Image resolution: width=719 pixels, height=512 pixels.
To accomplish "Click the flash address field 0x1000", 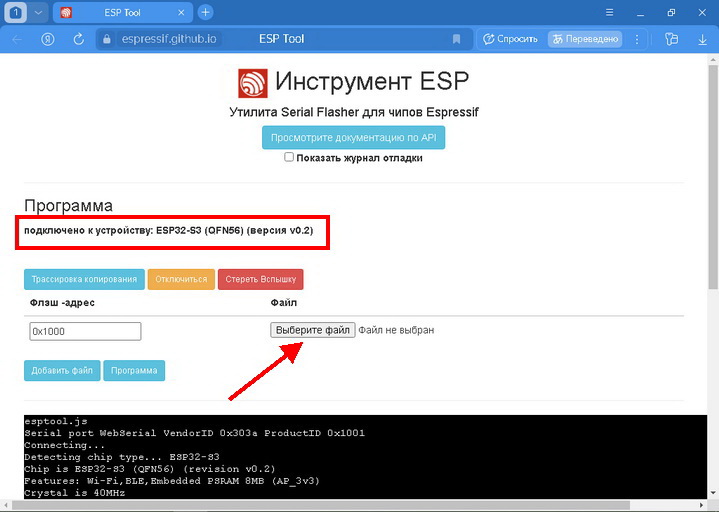I will pos(85,331).
